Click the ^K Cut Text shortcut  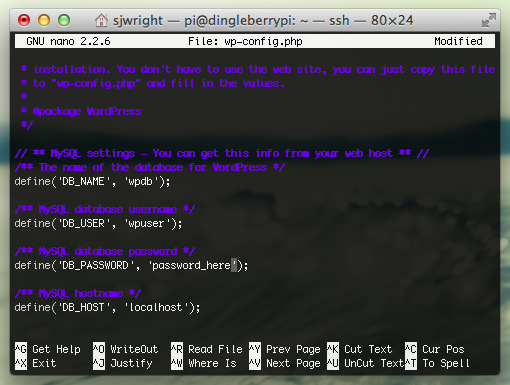(x=360, y=349)
